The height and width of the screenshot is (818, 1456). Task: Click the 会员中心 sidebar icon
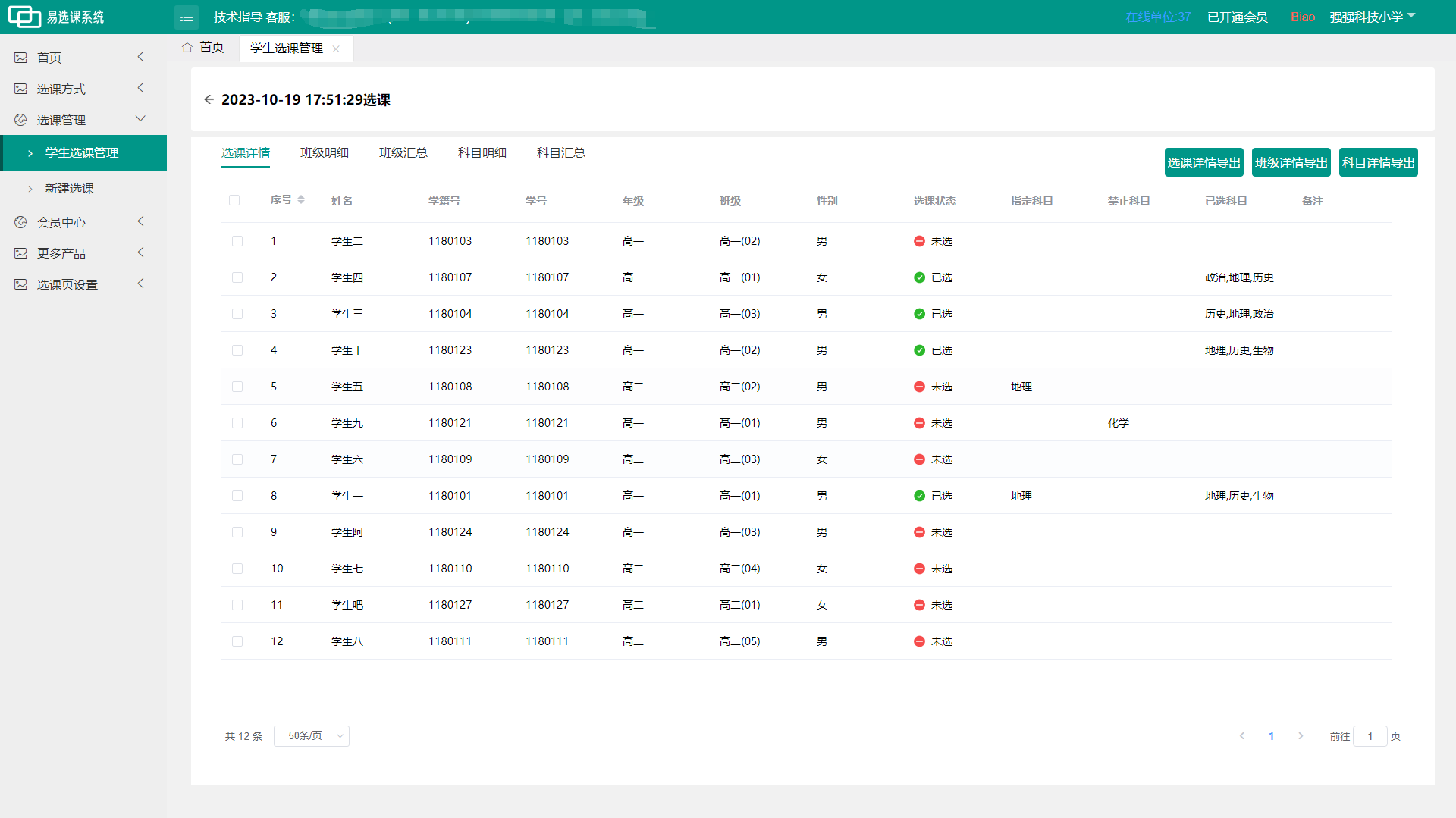coord(20,222)
